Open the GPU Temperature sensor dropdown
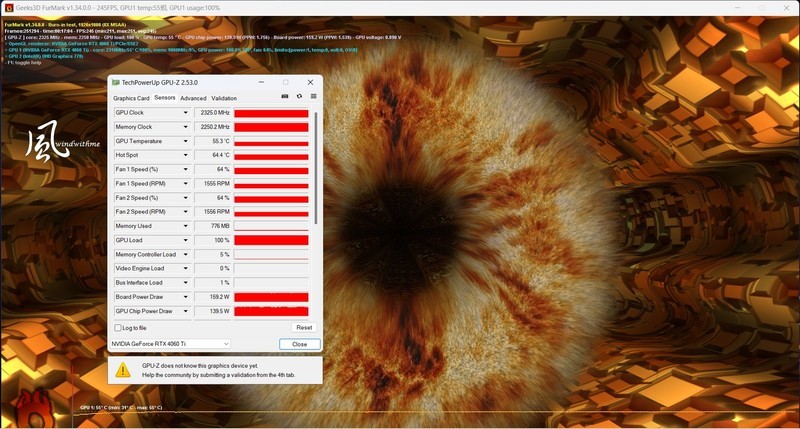This screenshot has width=800, height=429. click(185, 141)
